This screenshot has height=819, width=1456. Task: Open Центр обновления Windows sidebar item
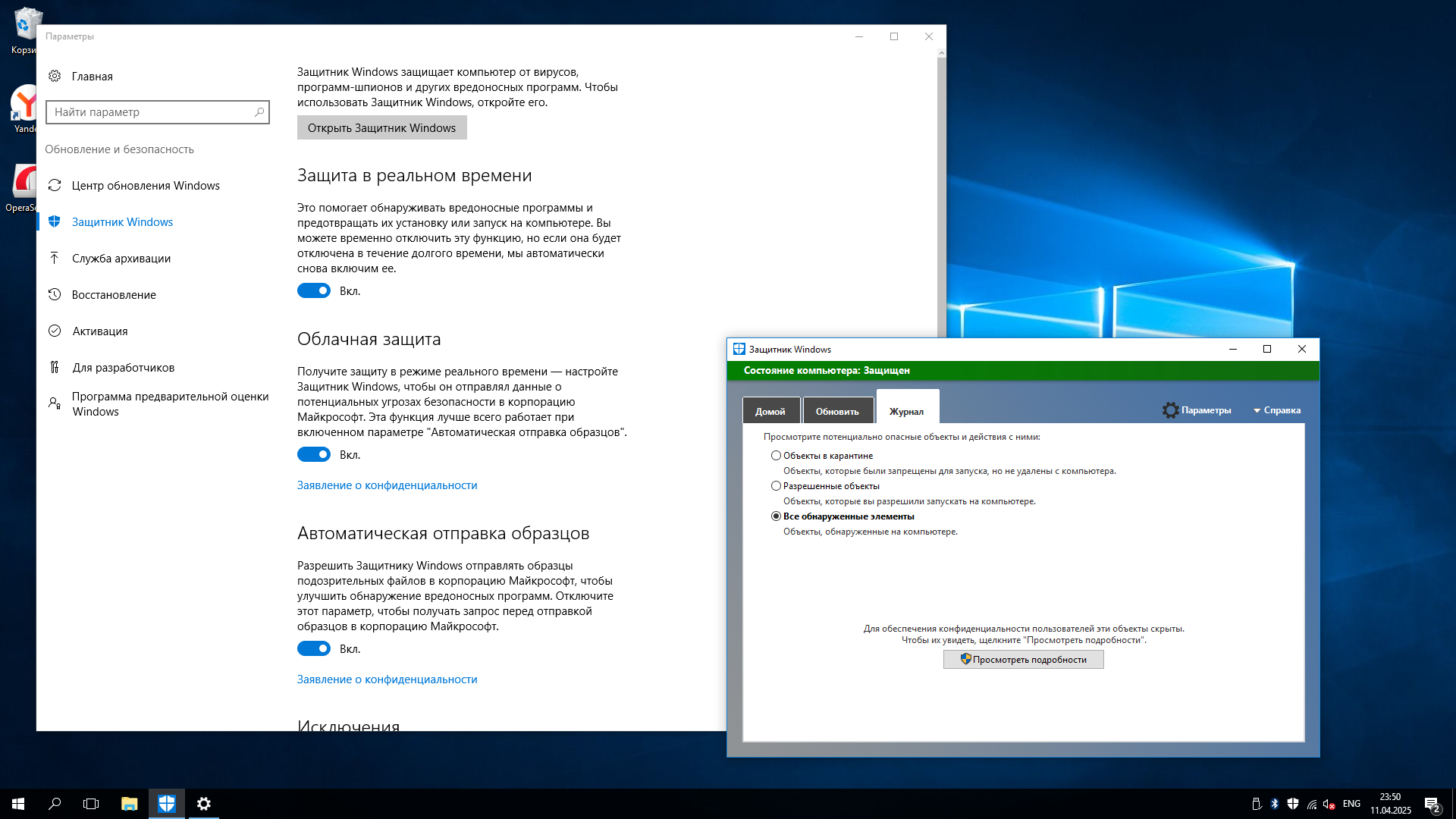145,186
